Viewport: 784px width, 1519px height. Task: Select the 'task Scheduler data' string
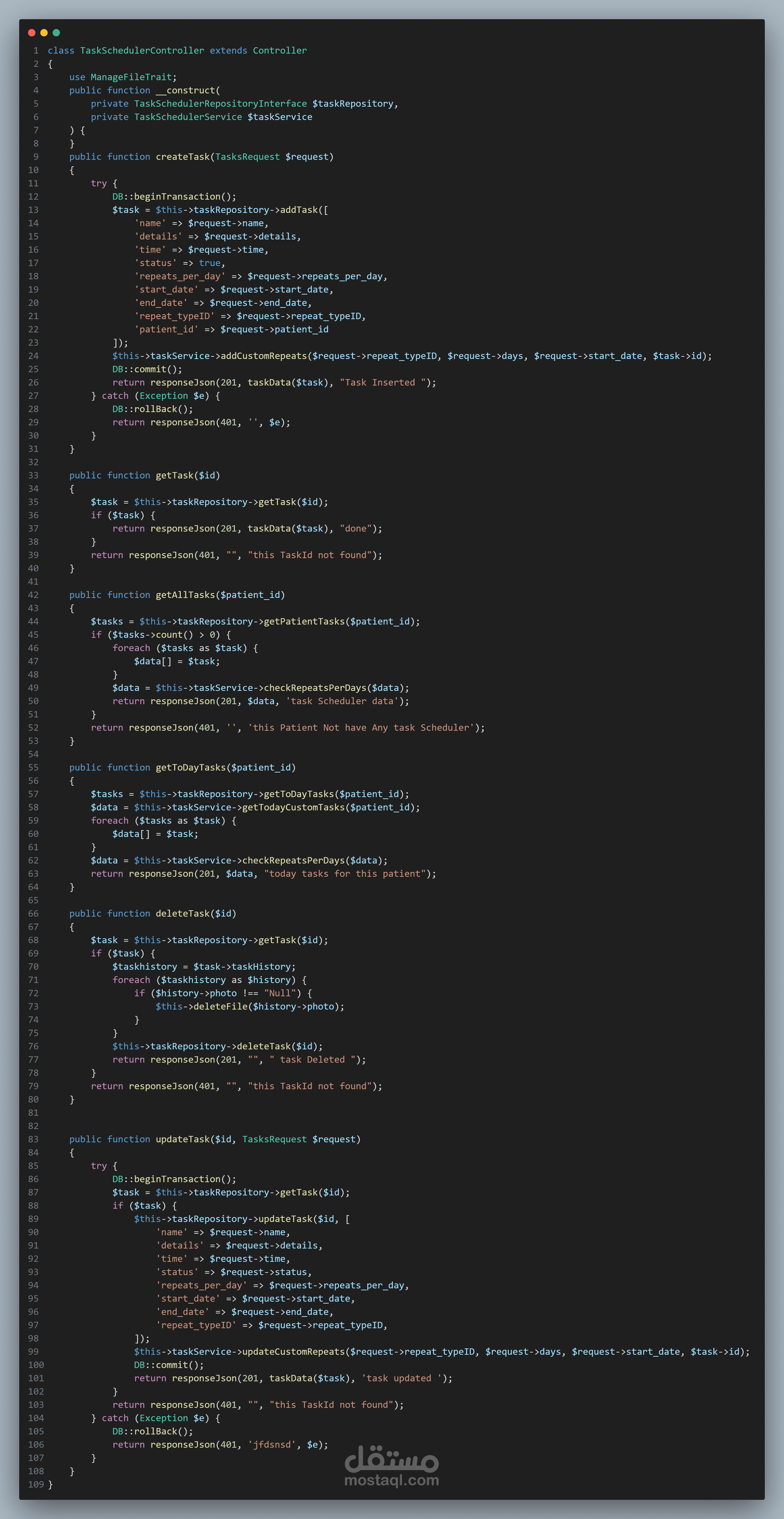tap(342, 701)
